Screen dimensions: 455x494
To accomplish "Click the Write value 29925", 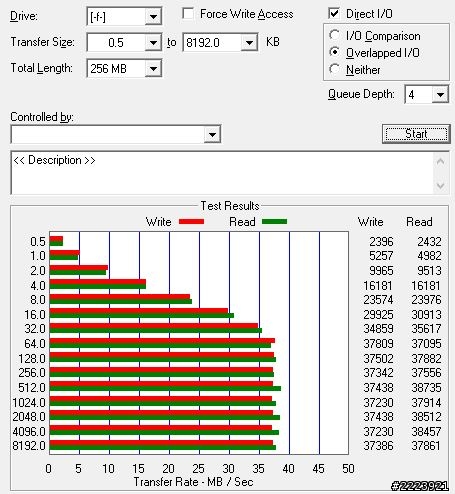I will coord(378,314).
